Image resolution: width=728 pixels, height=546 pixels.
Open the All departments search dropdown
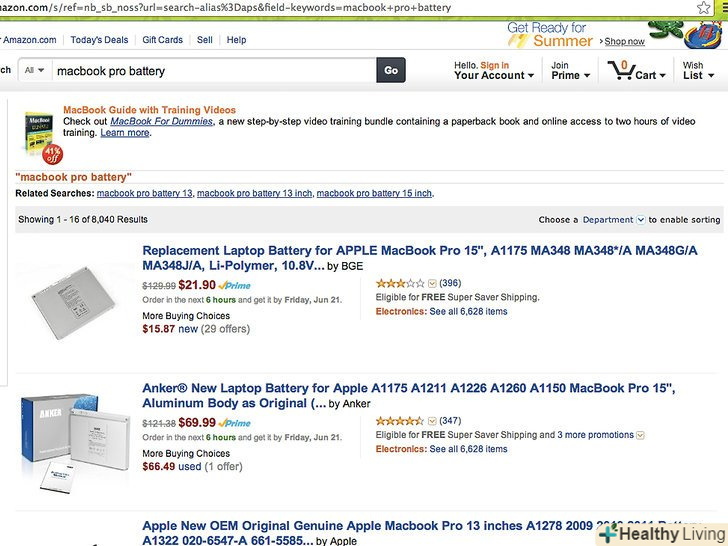(35, 70)
